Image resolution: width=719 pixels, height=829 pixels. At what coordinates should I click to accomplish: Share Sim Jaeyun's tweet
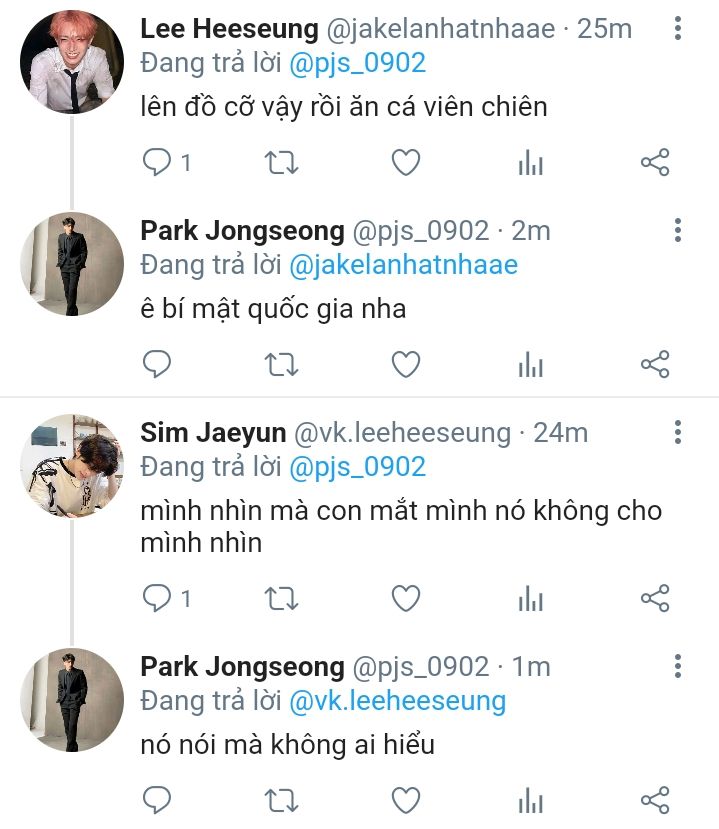[x=654, y=599]
